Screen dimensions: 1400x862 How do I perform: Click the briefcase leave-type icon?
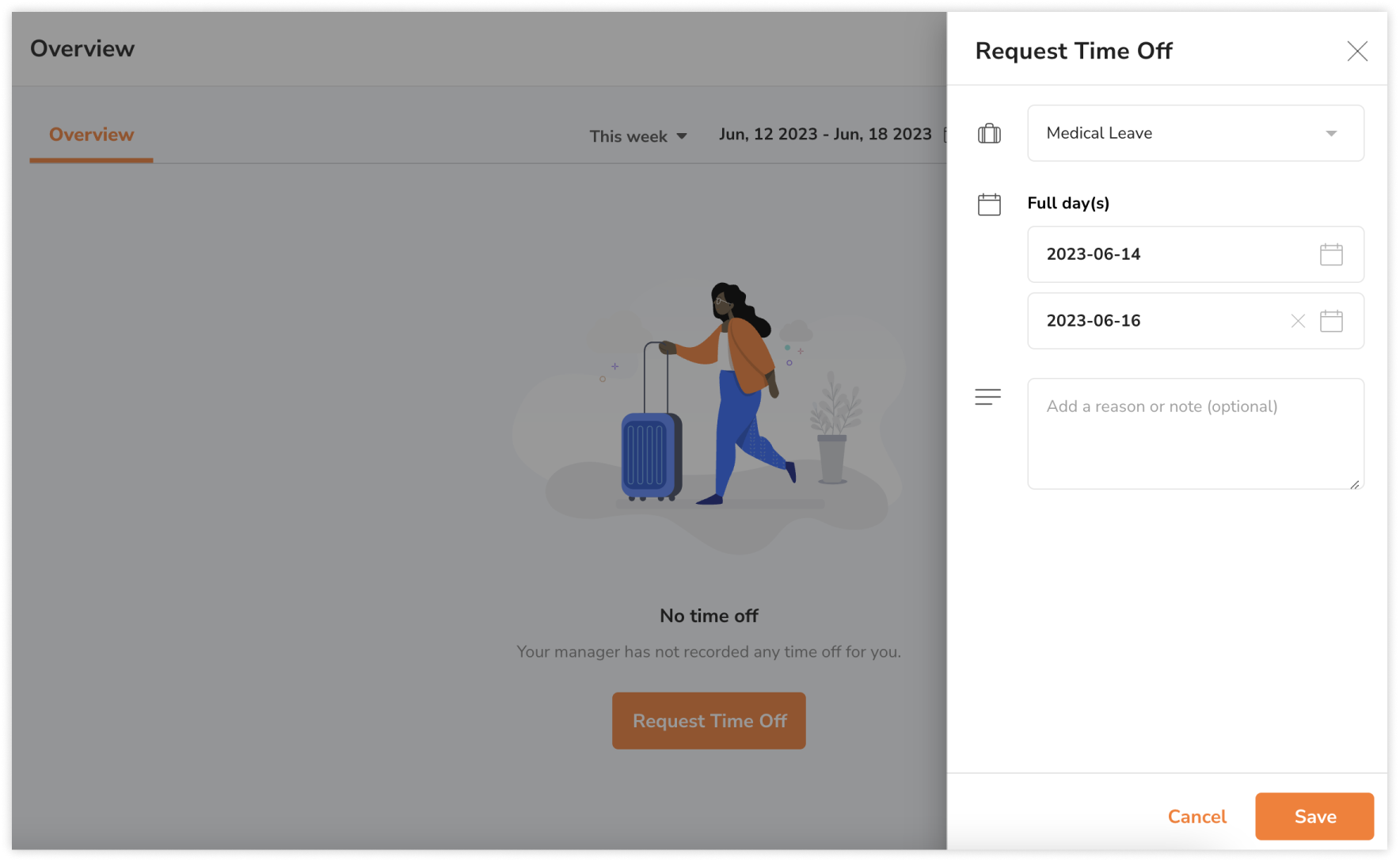click(989, 133)
